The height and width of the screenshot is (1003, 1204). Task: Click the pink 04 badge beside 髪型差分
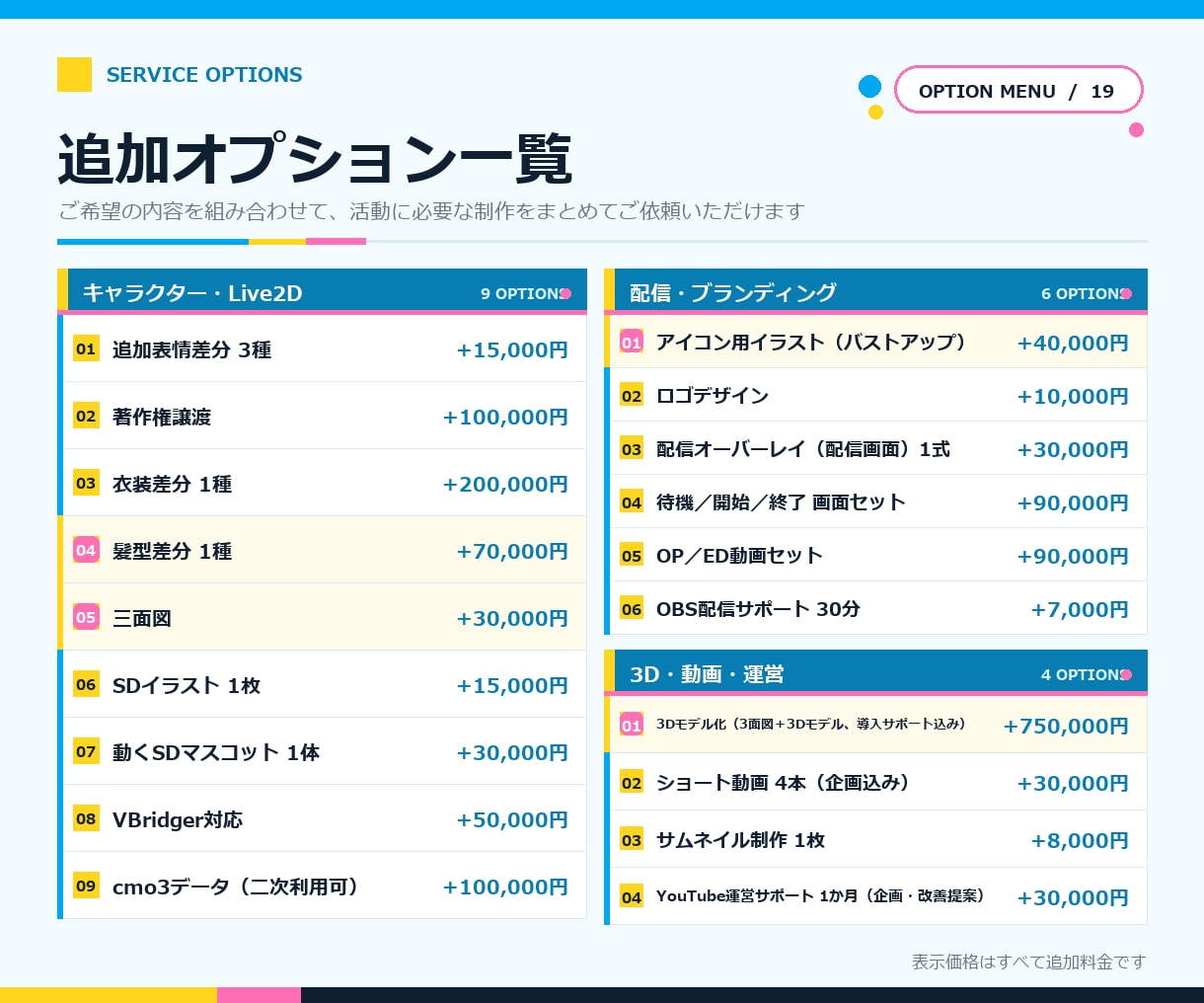click(86, 550)
